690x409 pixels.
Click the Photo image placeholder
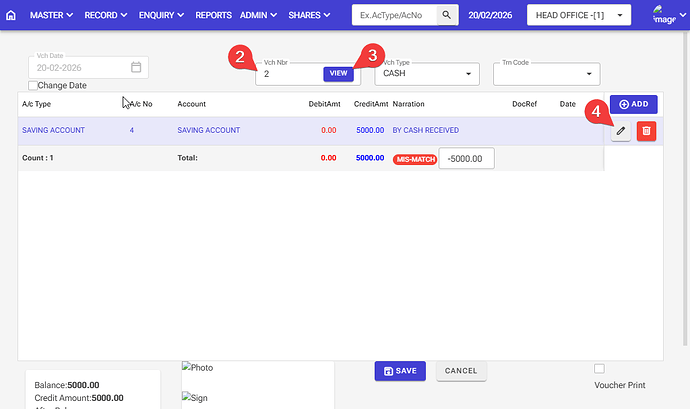pyautogui.click(x=197, y=368)
